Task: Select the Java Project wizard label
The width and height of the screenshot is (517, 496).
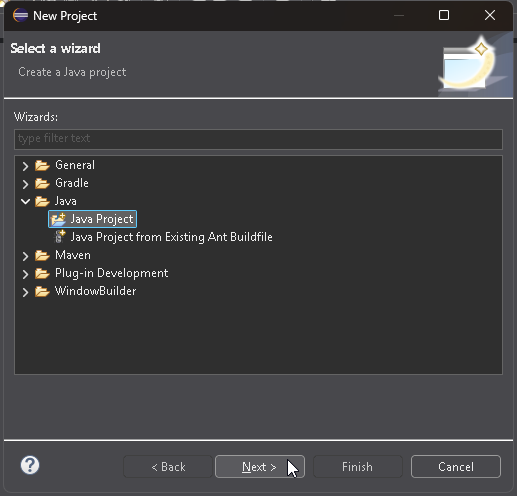Action: (x=102, y=219)
